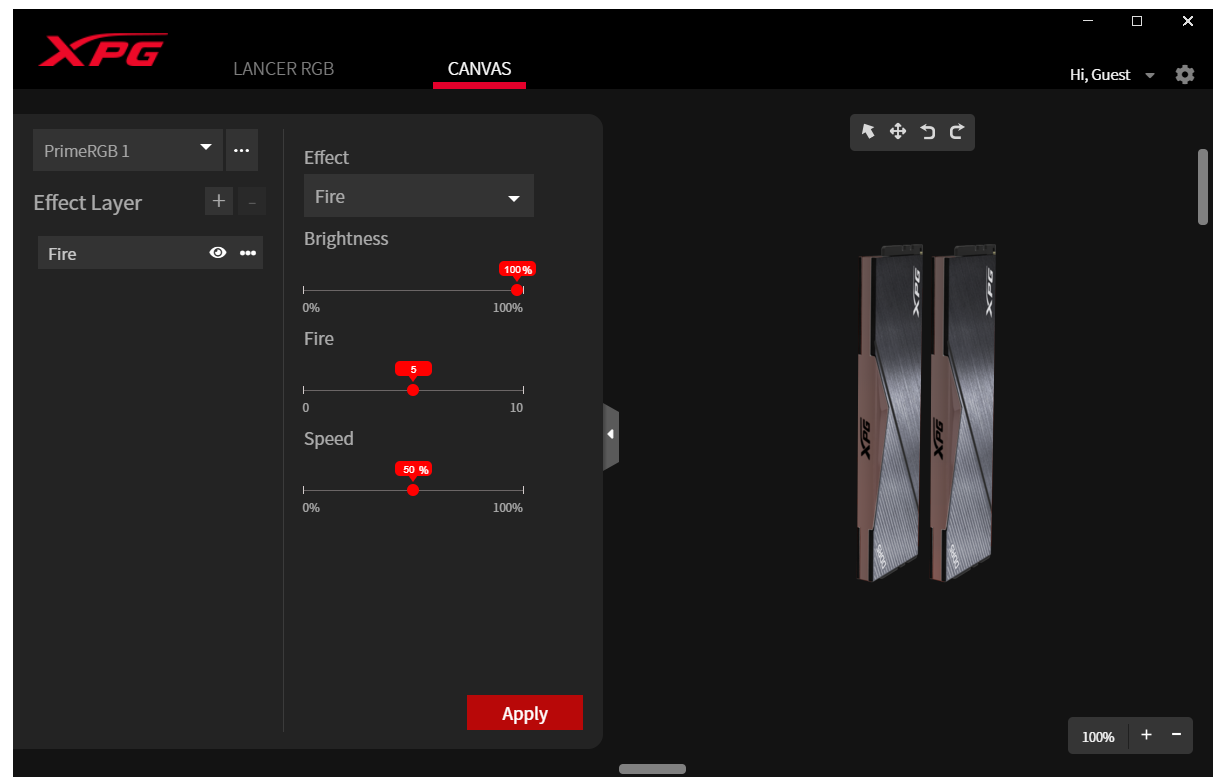Maximize the XPG window
This screenshot has height=782, width=1227.
[x=1137, y=21]
